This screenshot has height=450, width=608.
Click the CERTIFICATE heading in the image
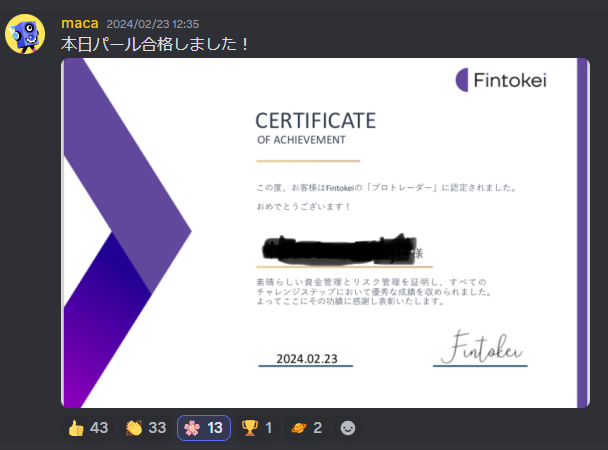(x=316, y=121)
